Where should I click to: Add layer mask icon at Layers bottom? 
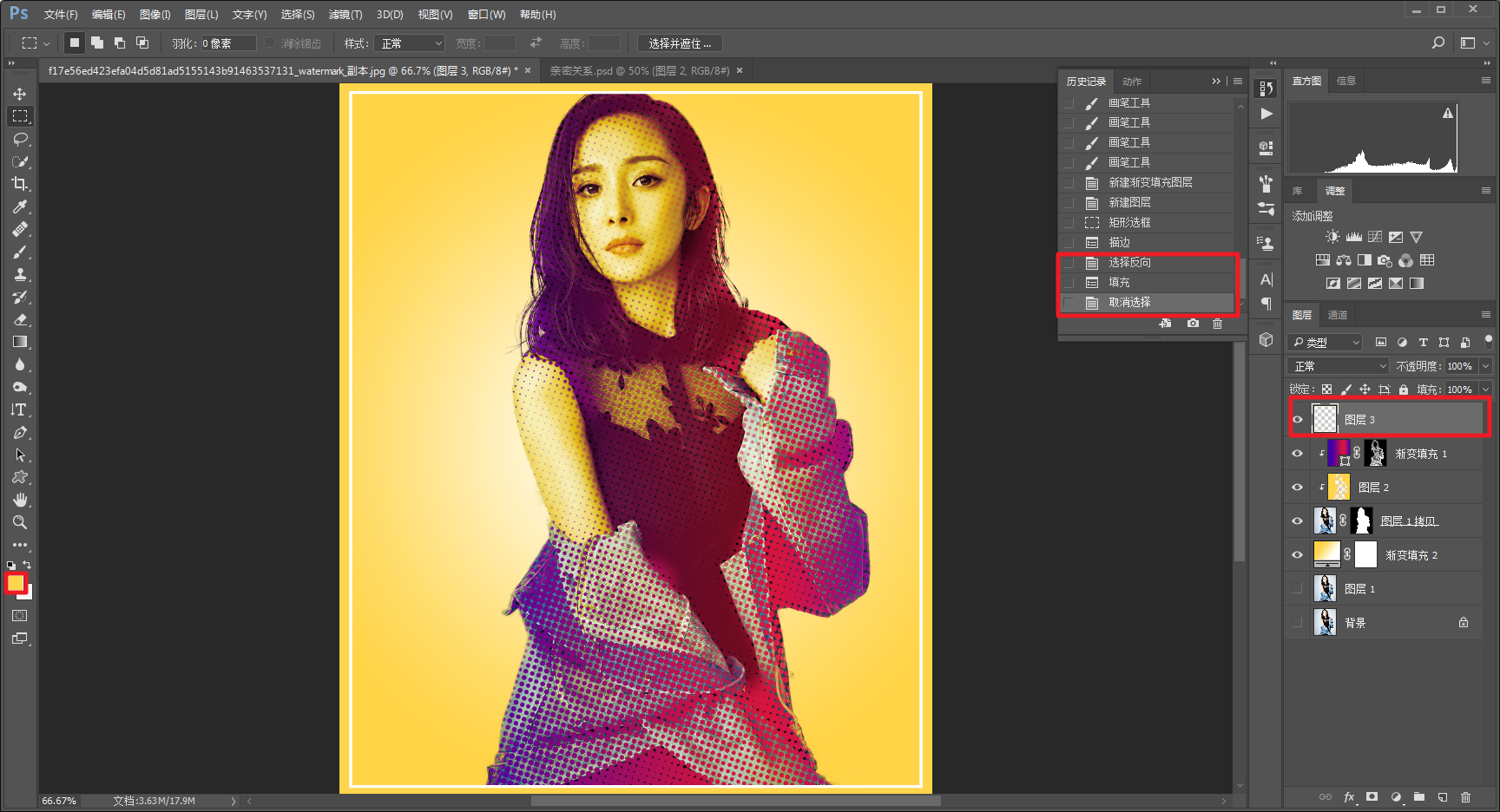click(x=1372, y=796)
